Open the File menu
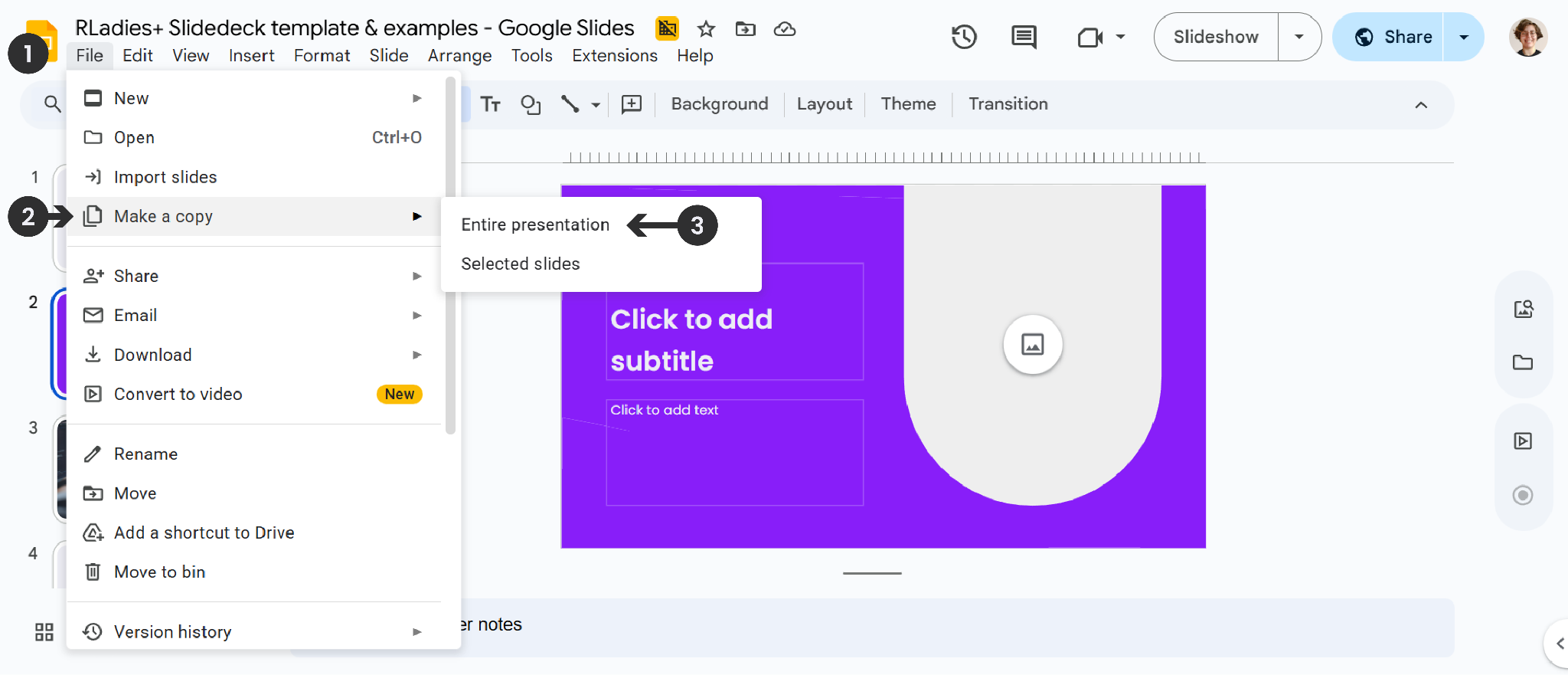This screenshot has height=675, width=1568. (90, 56)
